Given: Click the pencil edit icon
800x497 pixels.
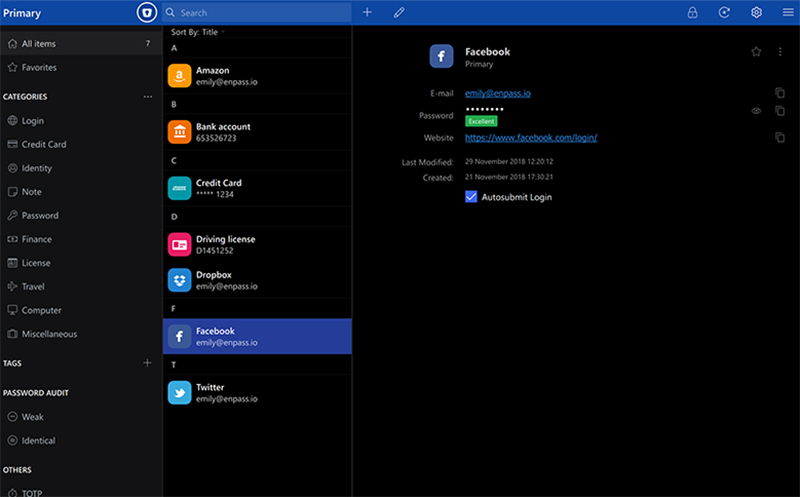Looking at the screenshot, I should [399, 12].
